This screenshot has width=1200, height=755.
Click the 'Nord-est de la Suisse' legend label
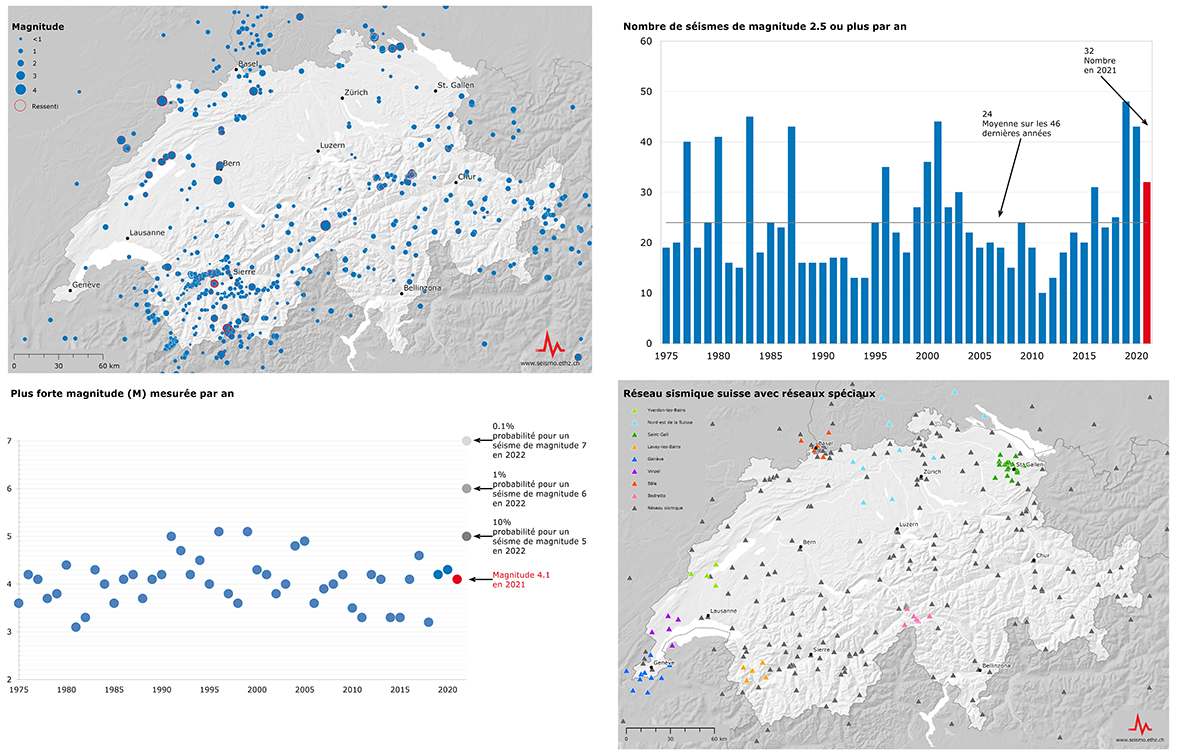point(669,422)
